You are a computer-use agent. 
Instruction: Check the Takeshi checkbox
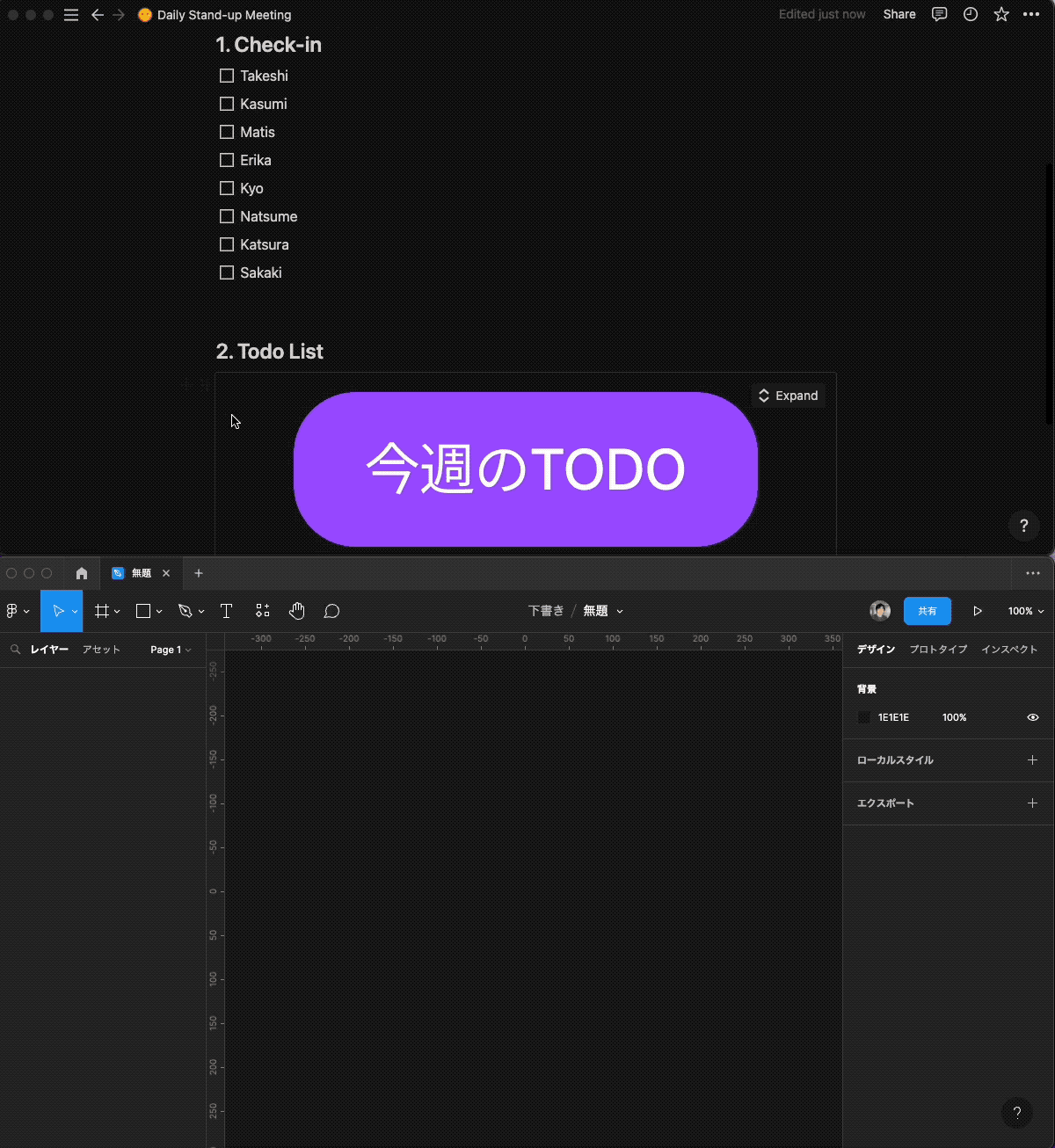(227, 76)
